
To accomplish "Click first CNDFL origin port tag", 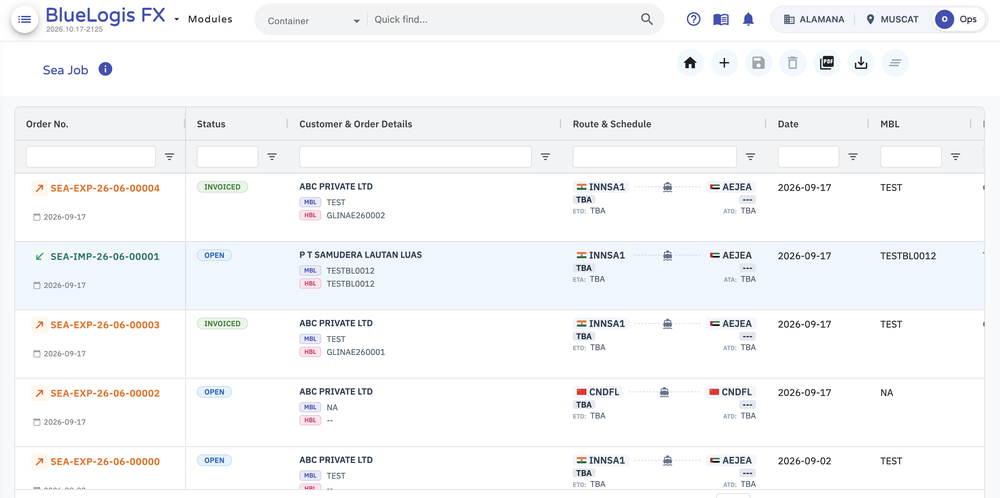I will point(598,392).
